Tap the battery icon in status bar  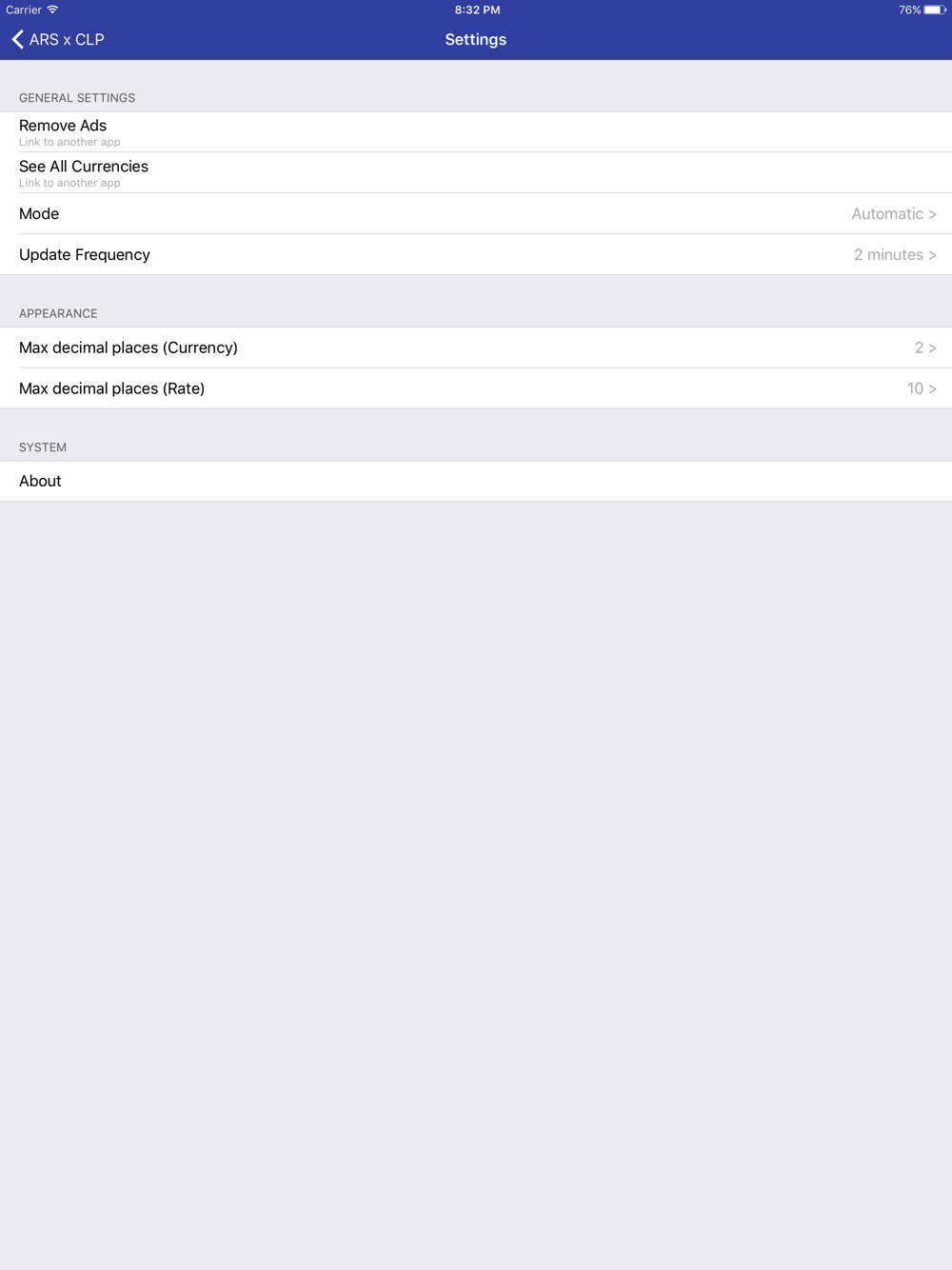[x=935, y=10]
